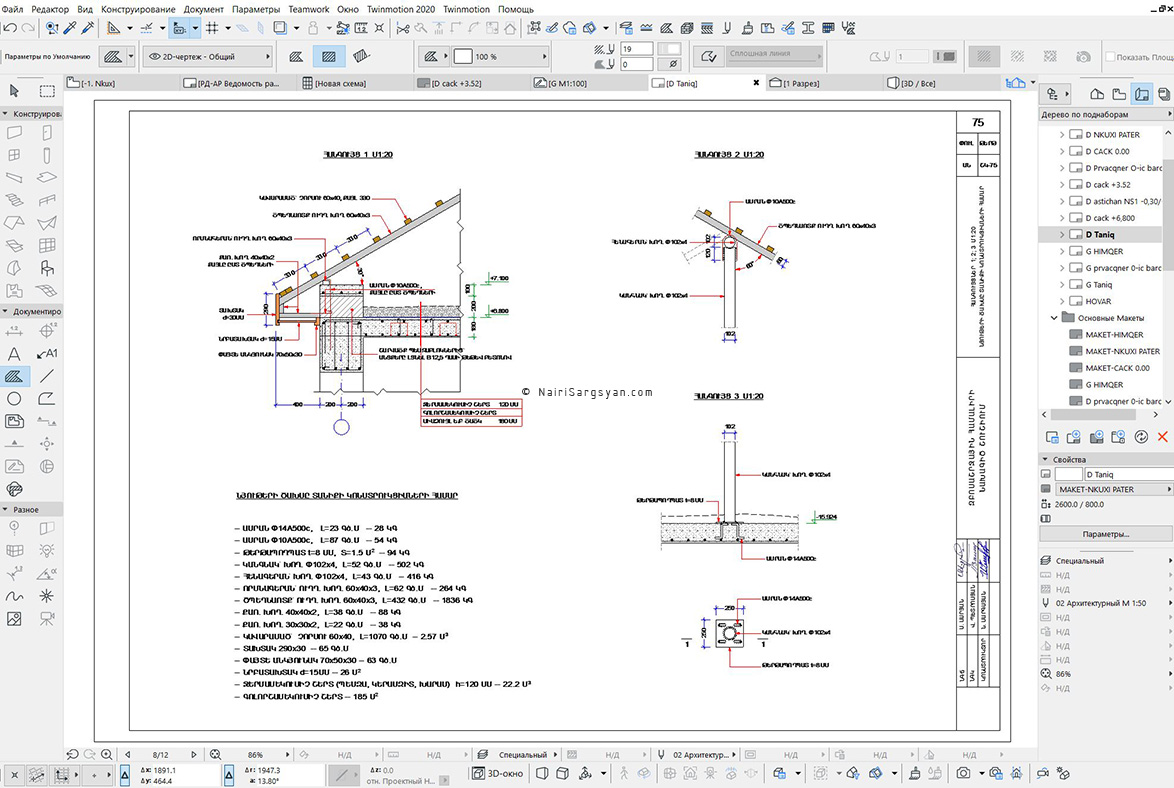Select the Label tool A1

pos(47,354)
